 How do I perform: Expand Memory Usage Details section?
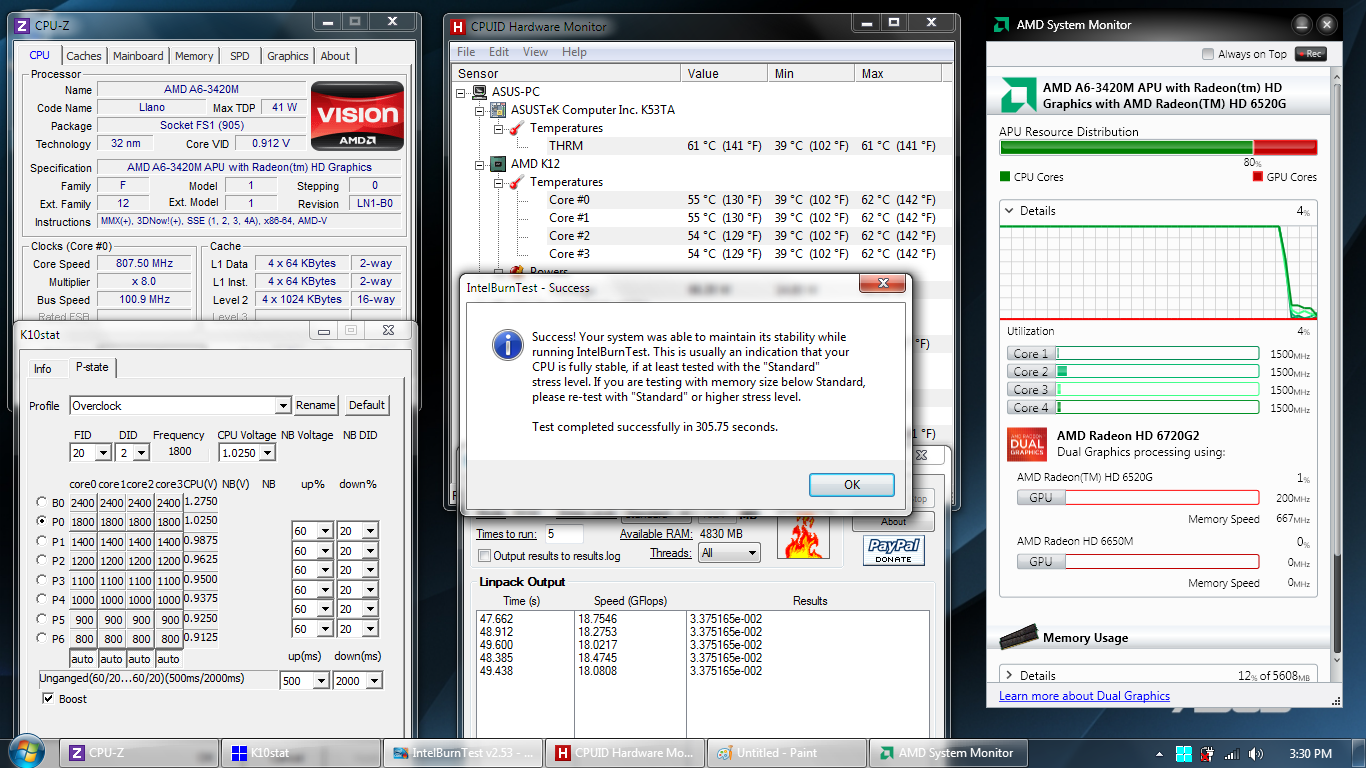coord(1008,675)
